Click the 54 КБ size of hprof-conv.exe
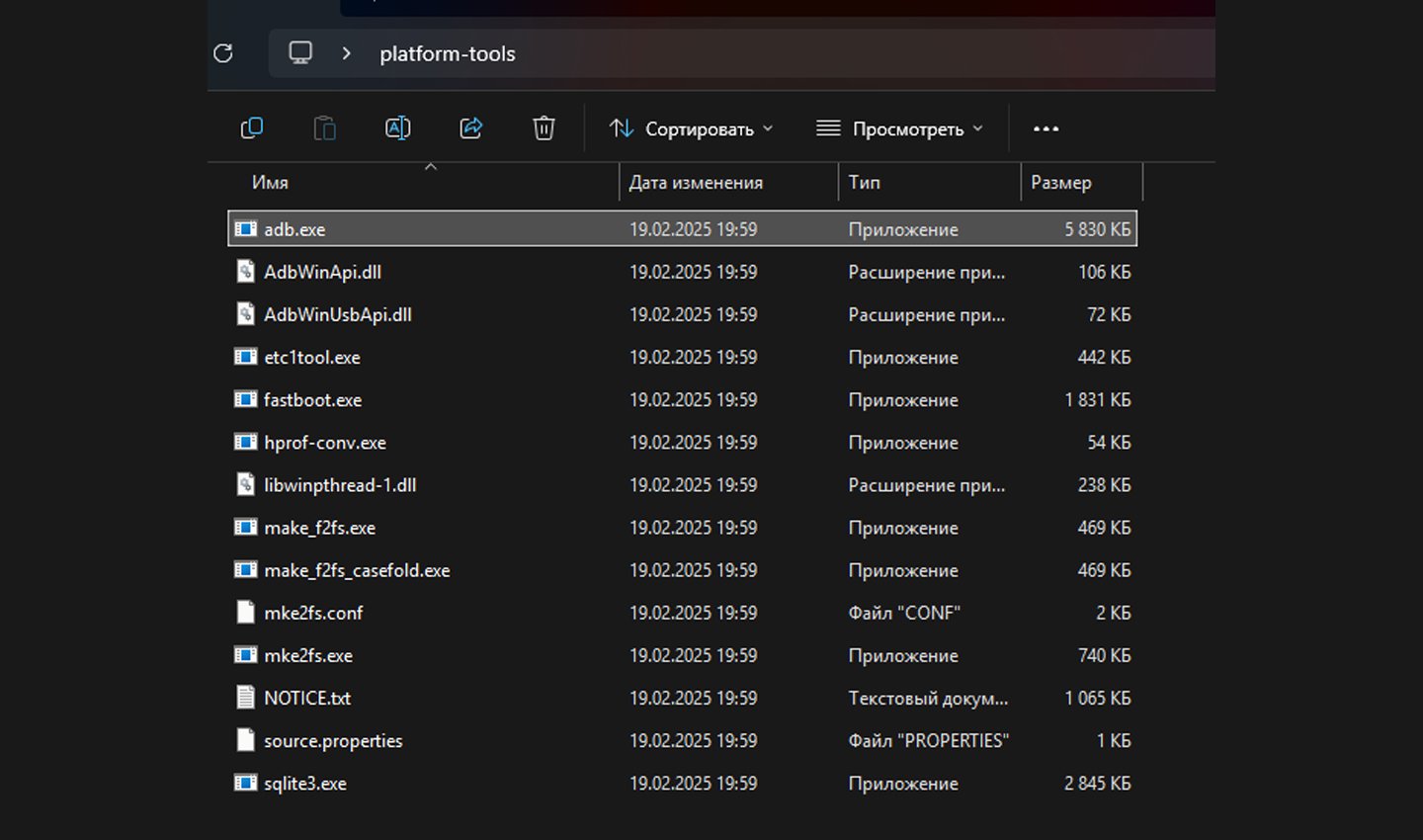The width and height of the screenshot is (1423, 840). (x=1109, y=442)
